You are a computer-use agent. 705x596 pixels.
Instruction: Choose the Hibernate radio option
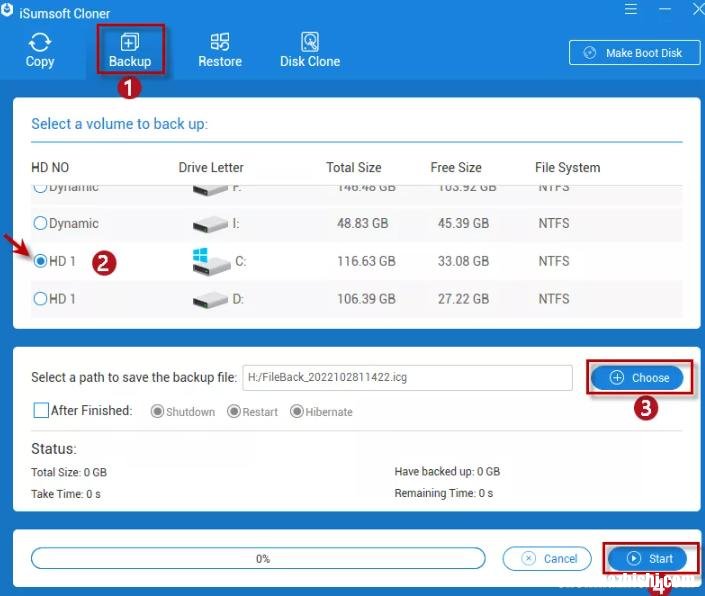click(297, 411)
